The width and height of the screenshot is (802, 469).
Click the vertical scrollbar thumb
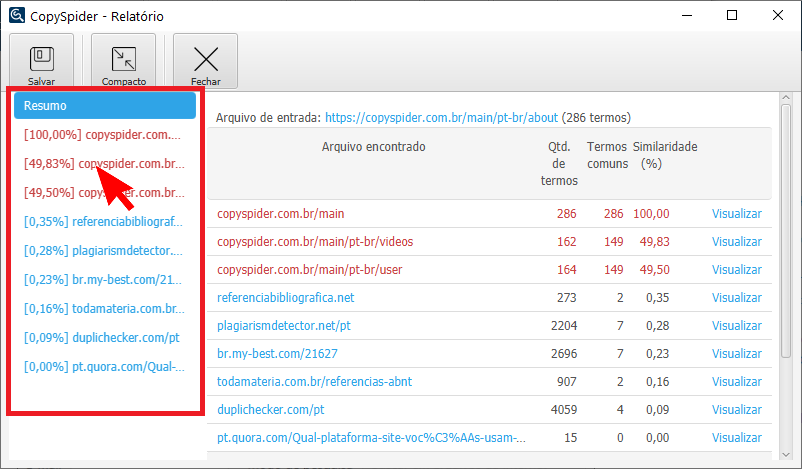click(786, 231)
